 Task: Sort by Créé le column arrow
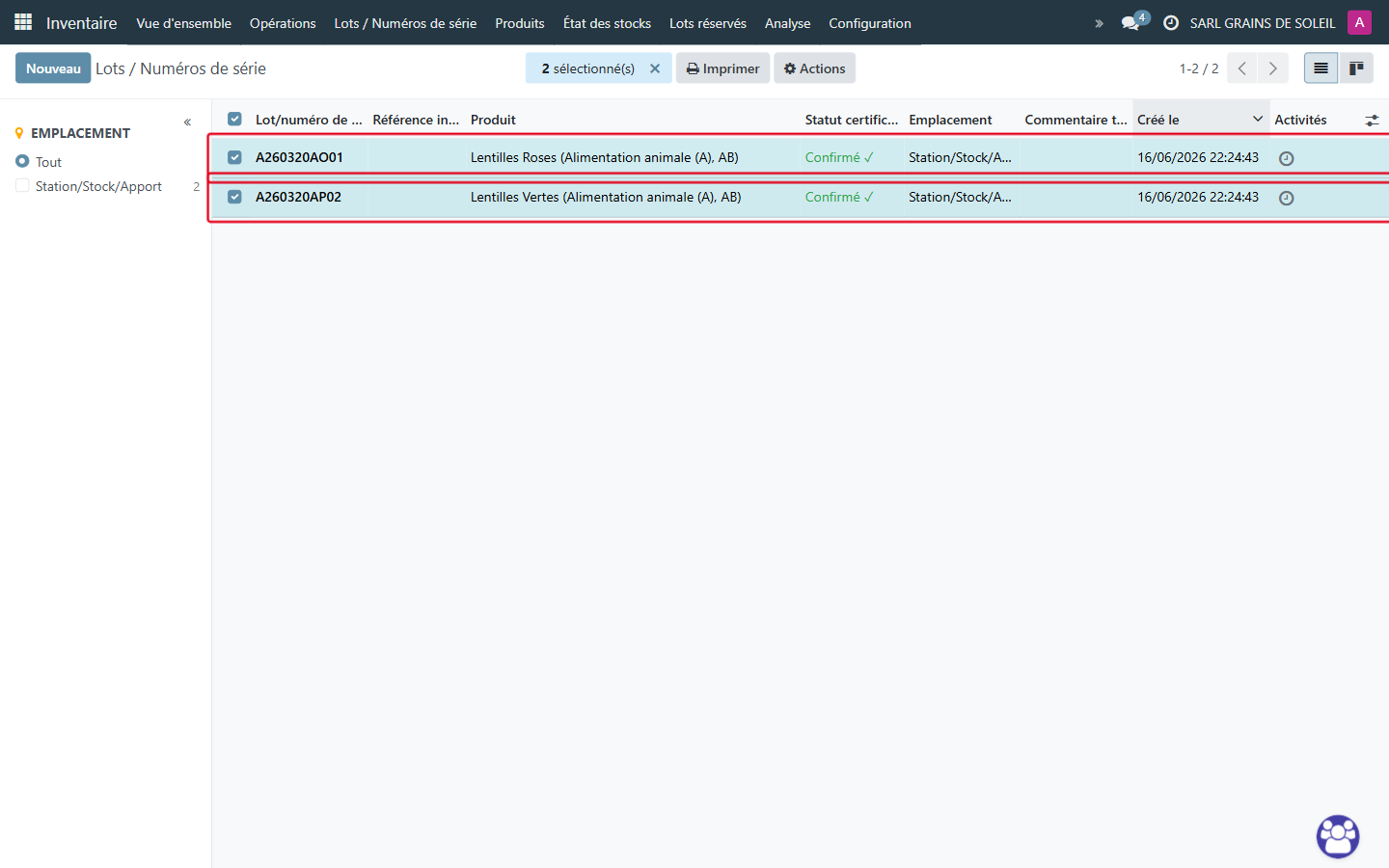tap(1258, 119)
